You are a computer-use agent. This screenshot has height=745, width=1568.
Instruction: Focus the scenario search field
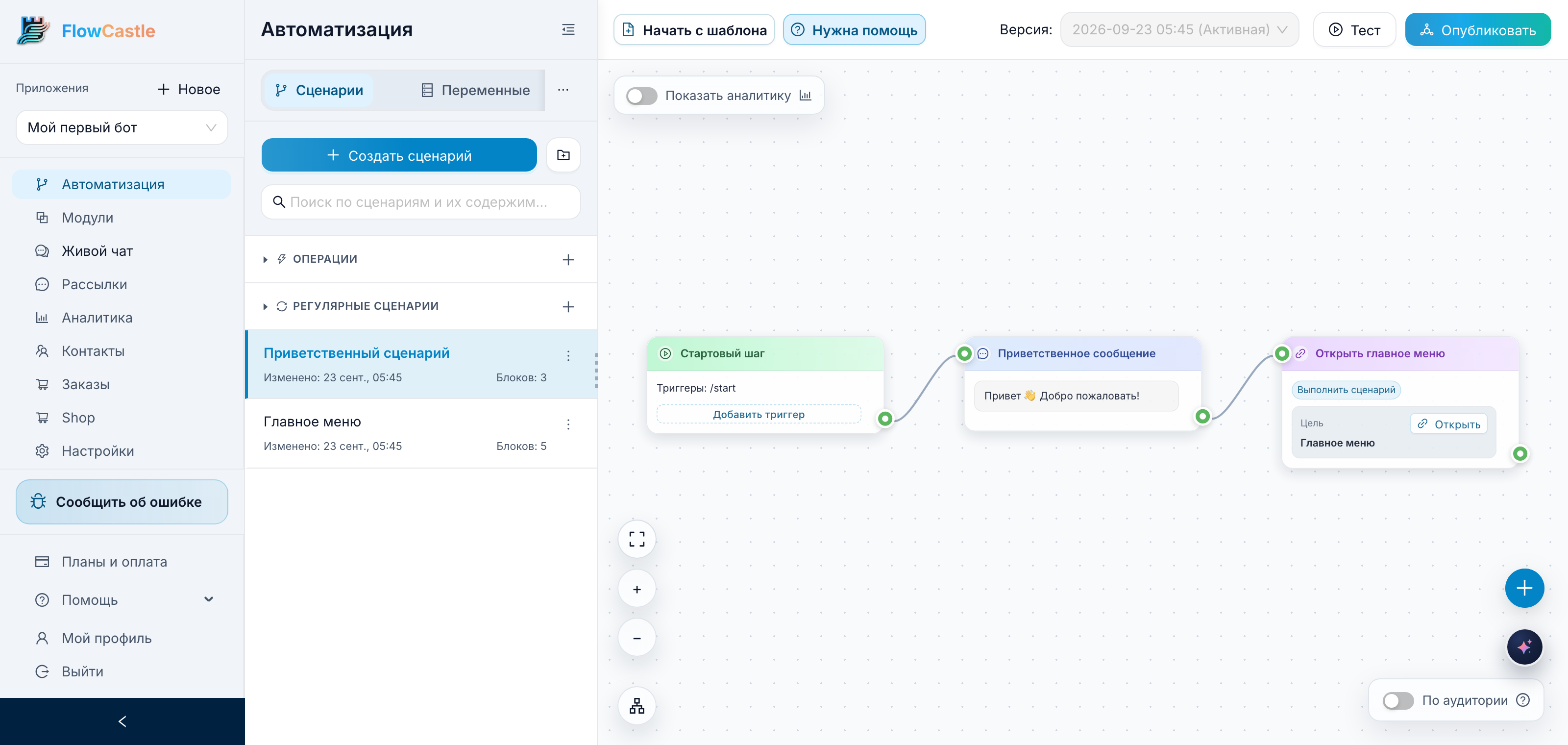coord(420,202)
